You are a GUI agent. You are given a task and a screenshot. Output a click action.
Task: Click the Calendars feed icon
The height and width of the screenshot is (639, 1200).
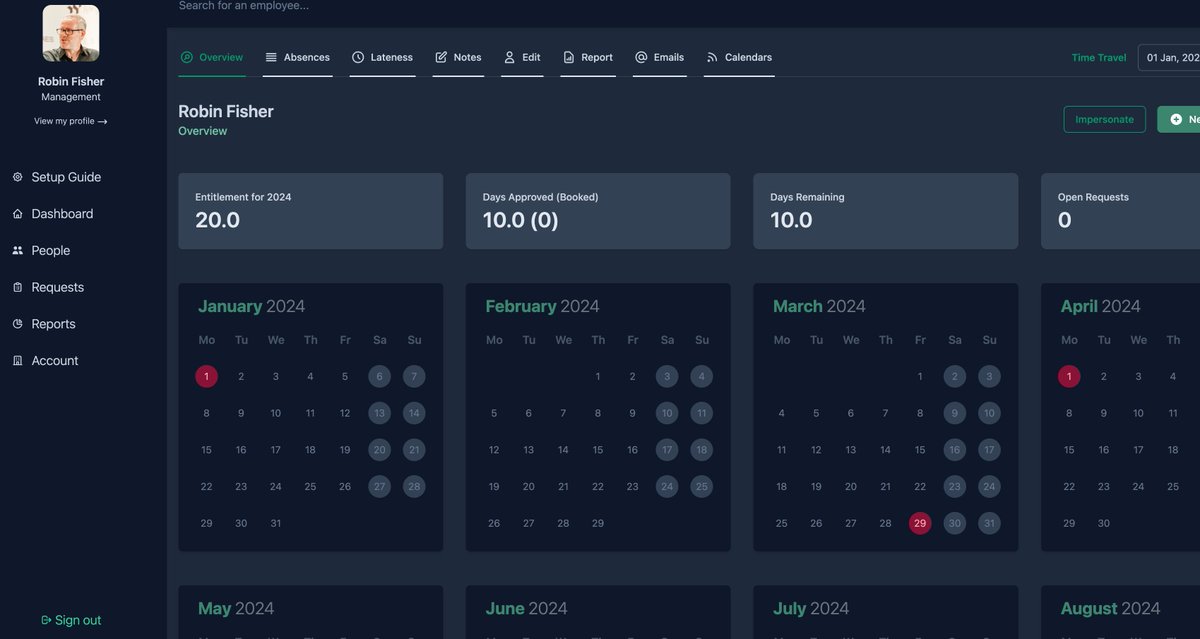click(712, 57)
